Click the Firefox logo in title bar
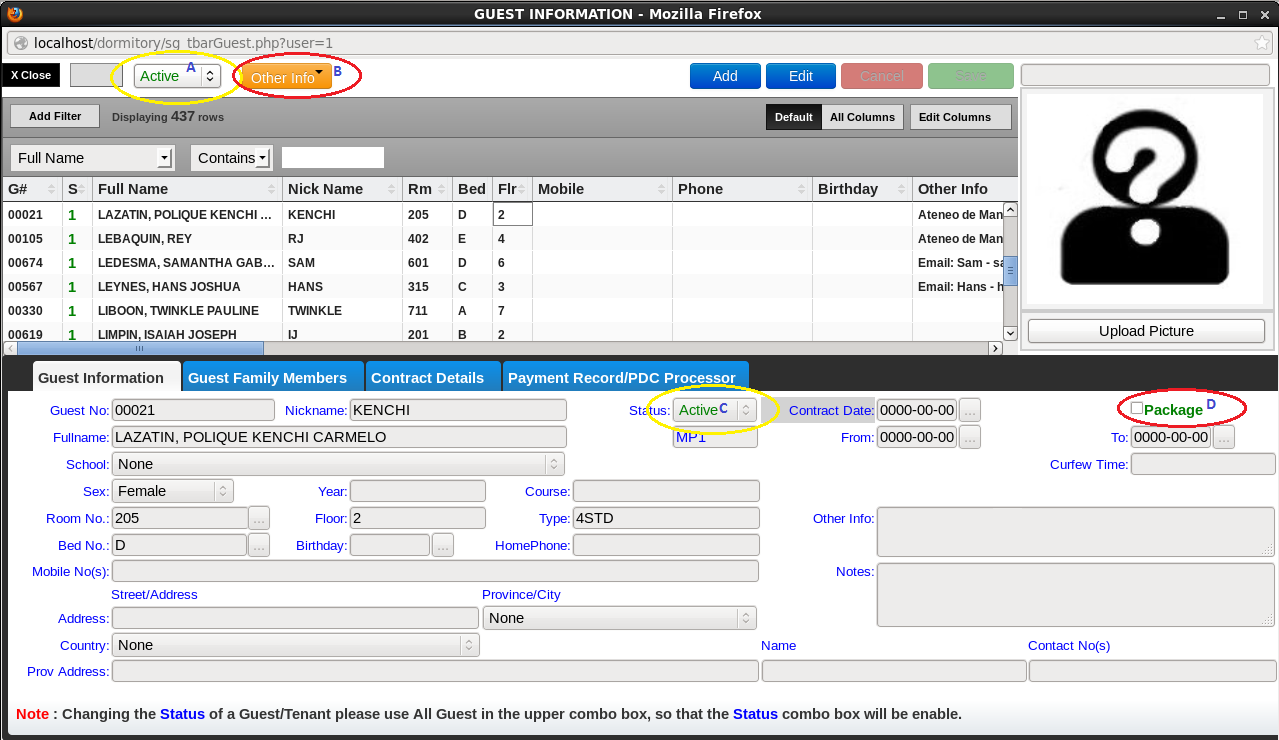The image size is (1279, 740). point(14,14)
